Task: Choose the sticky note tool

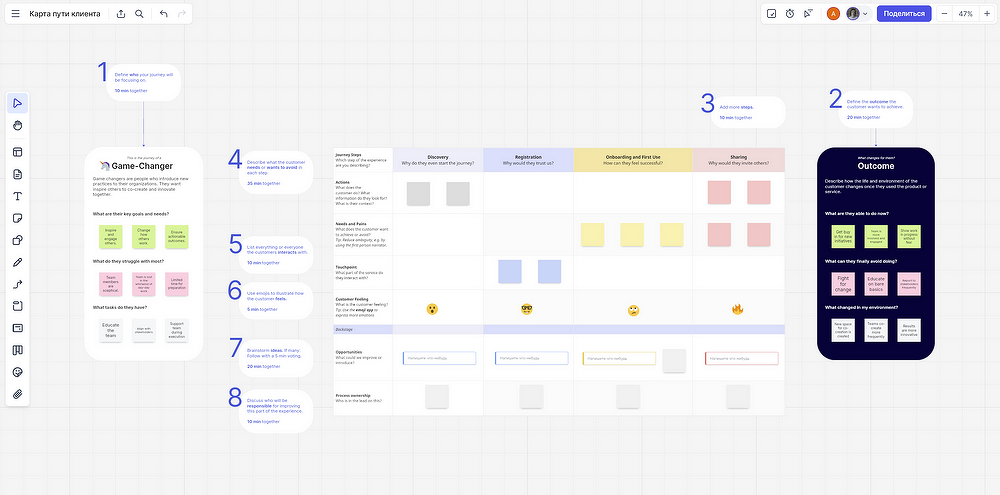Action: pyautogui.click(x=17, y=218)
